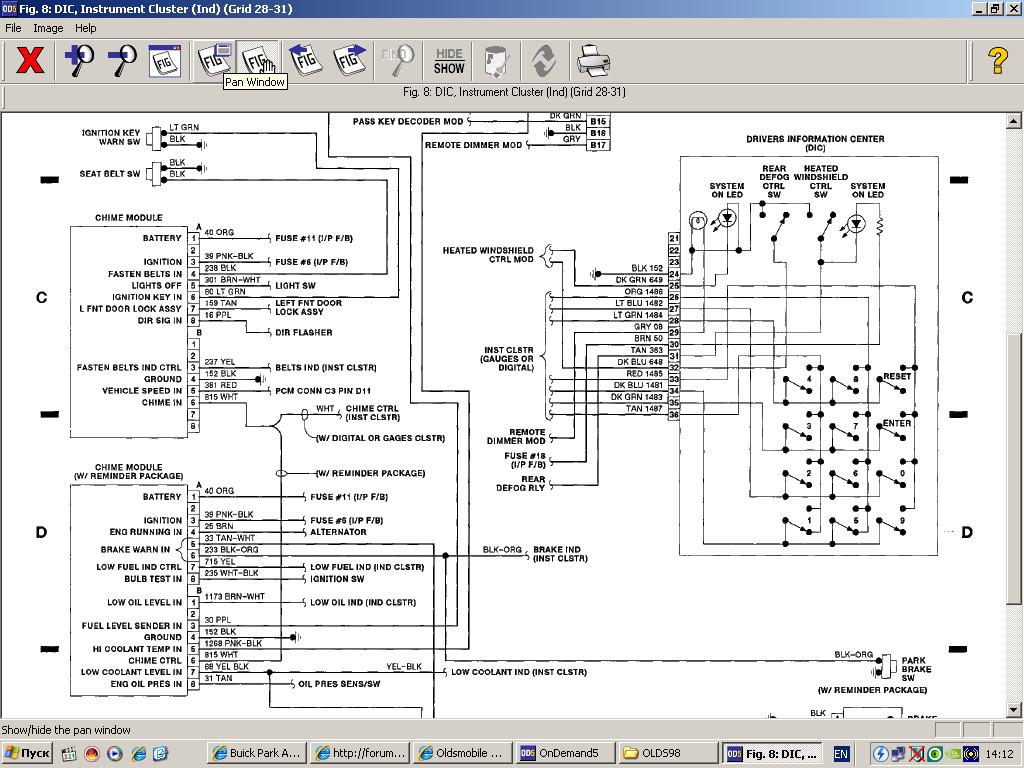Open the Help menu
Viewport: 1024px width, 768px height.
(x=86, y=28)
